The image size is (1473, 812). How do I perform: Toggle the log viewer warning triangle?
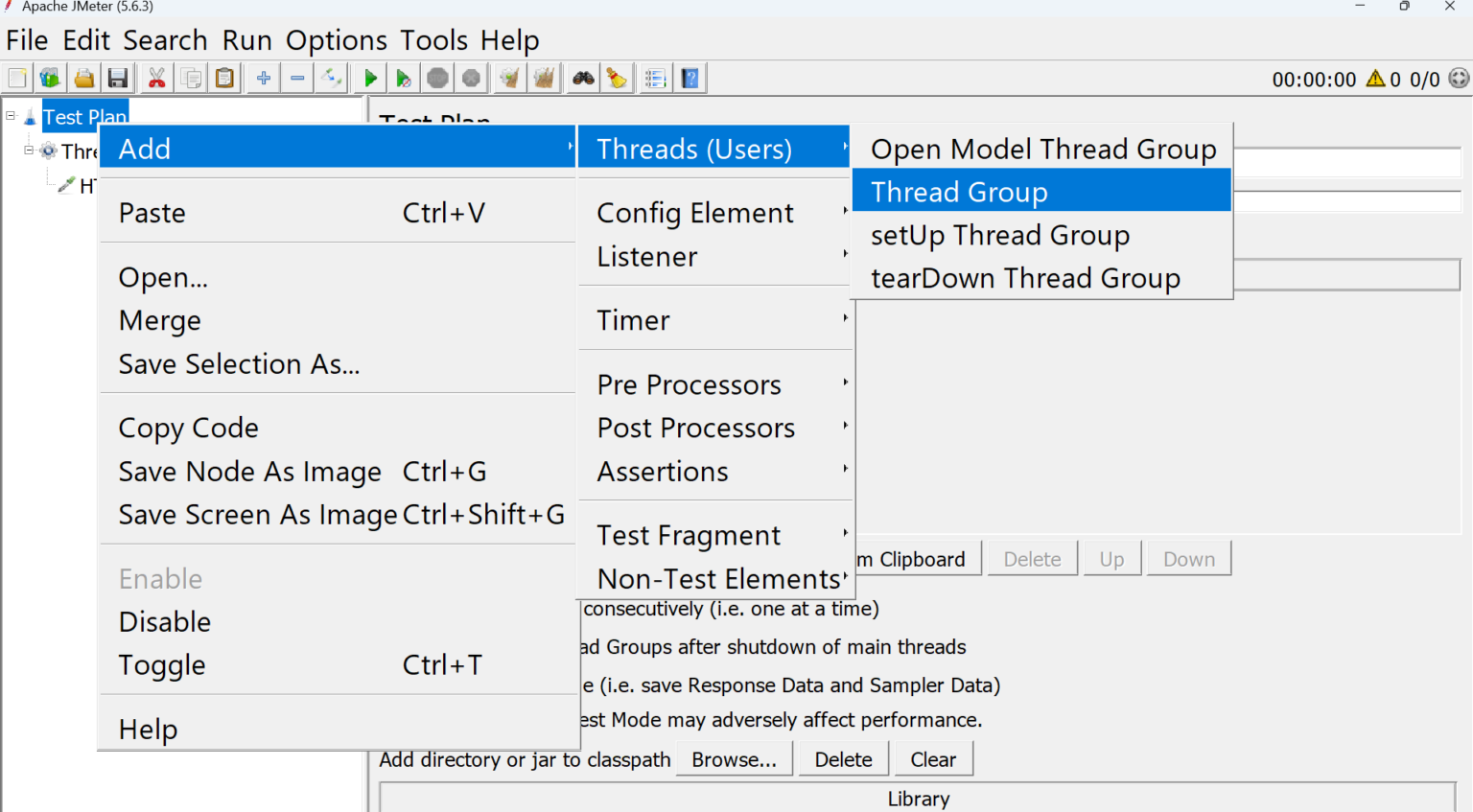click(x=1374, y=80)
